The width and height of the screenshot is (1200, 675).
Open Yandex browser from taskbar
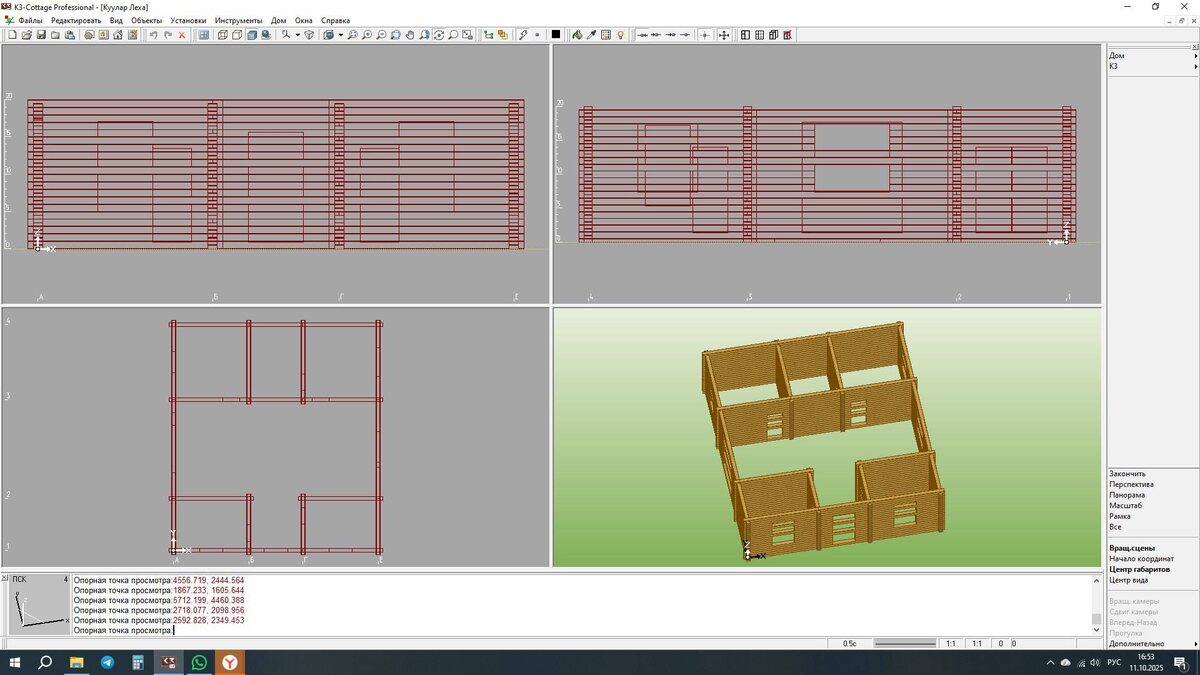point(230,662)
